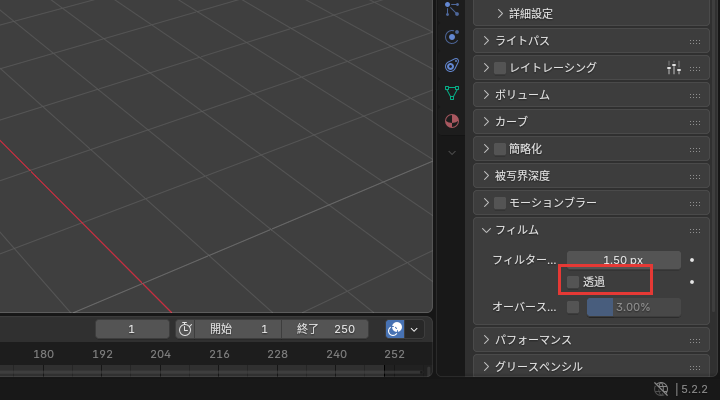Open the Object Constraints properties tab icon

[x=452, y=65]
